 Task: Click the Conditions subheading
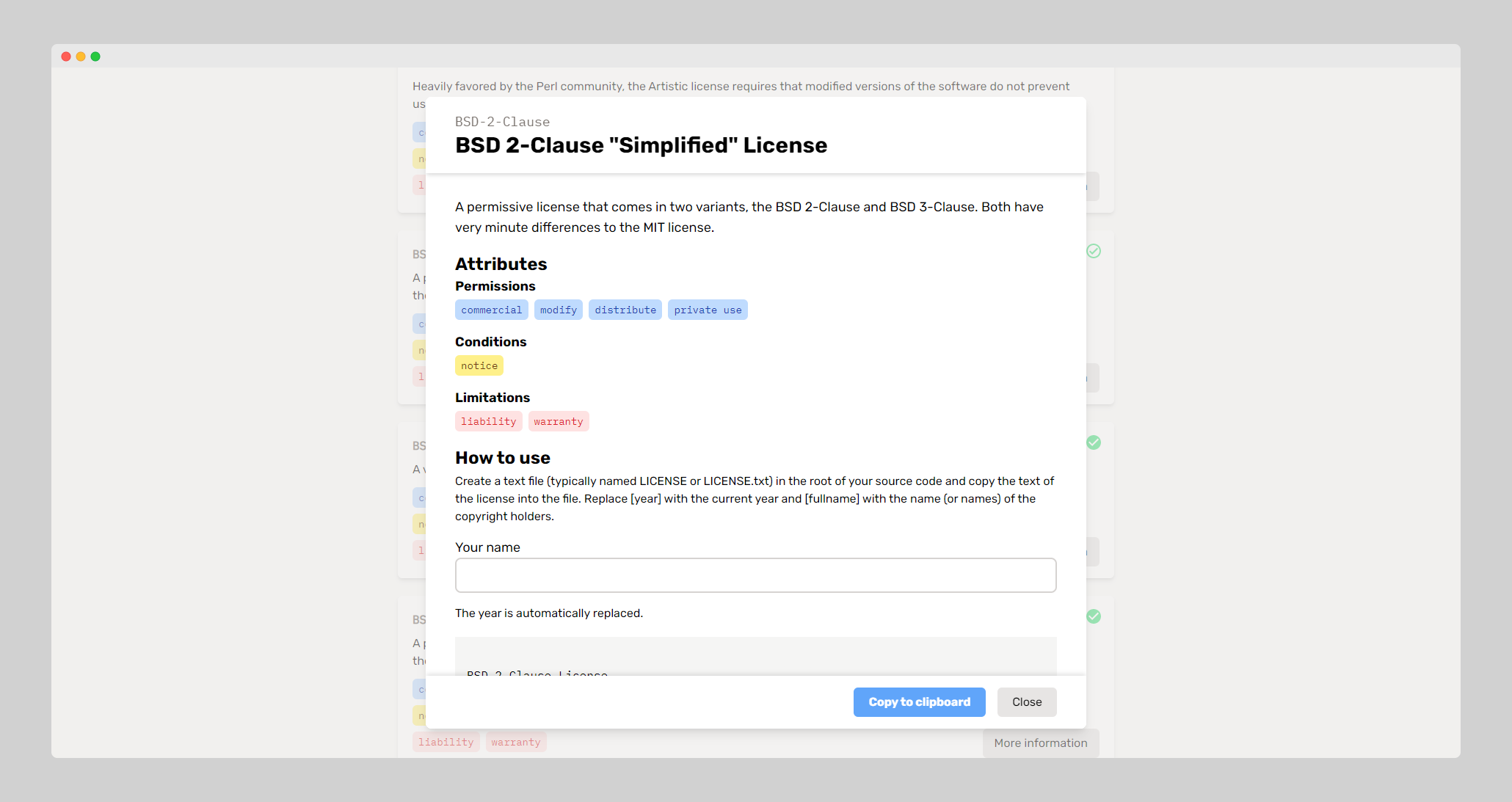click(490, 342)
